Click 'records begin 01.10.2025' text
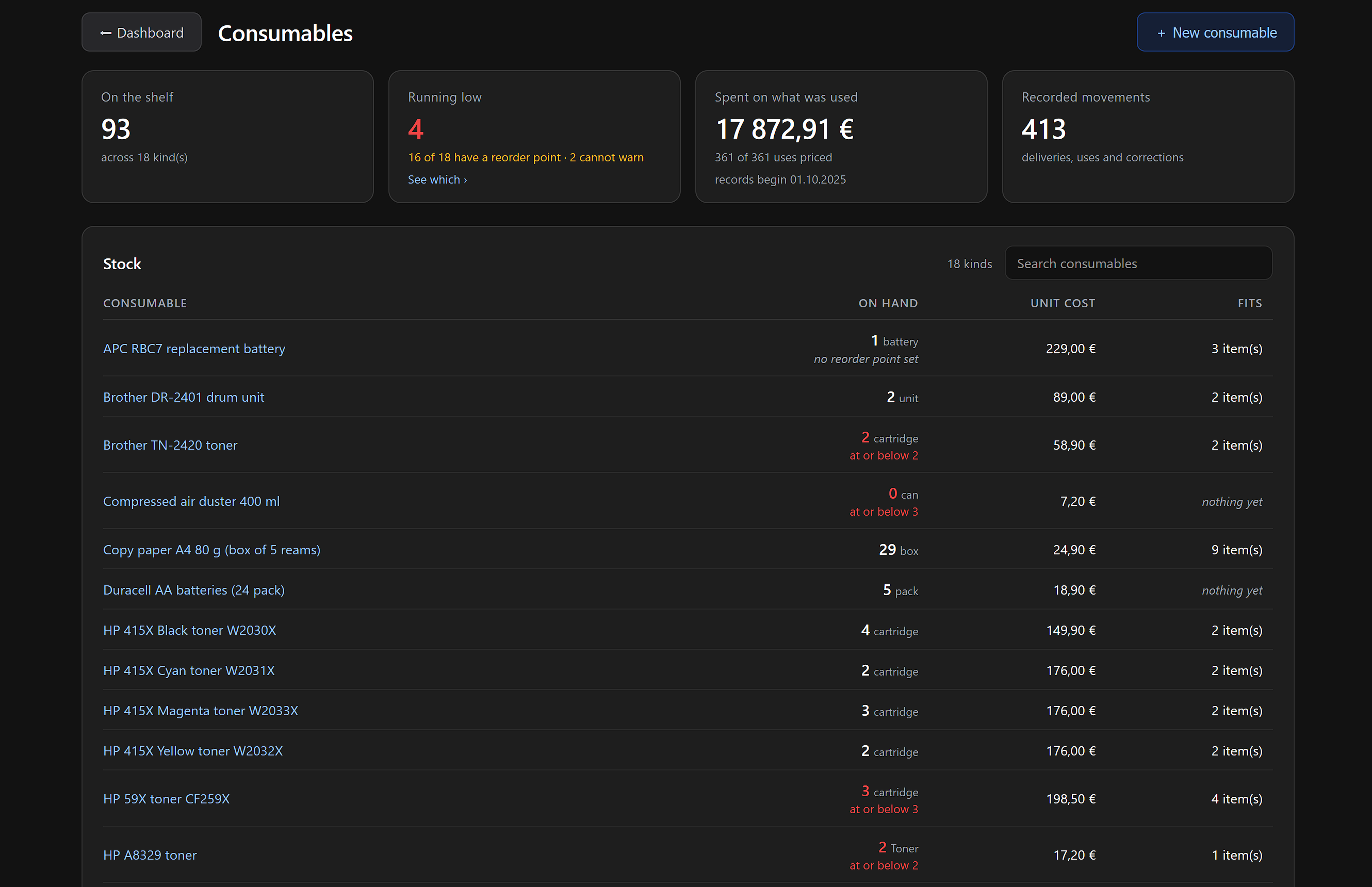 [780, 179]
